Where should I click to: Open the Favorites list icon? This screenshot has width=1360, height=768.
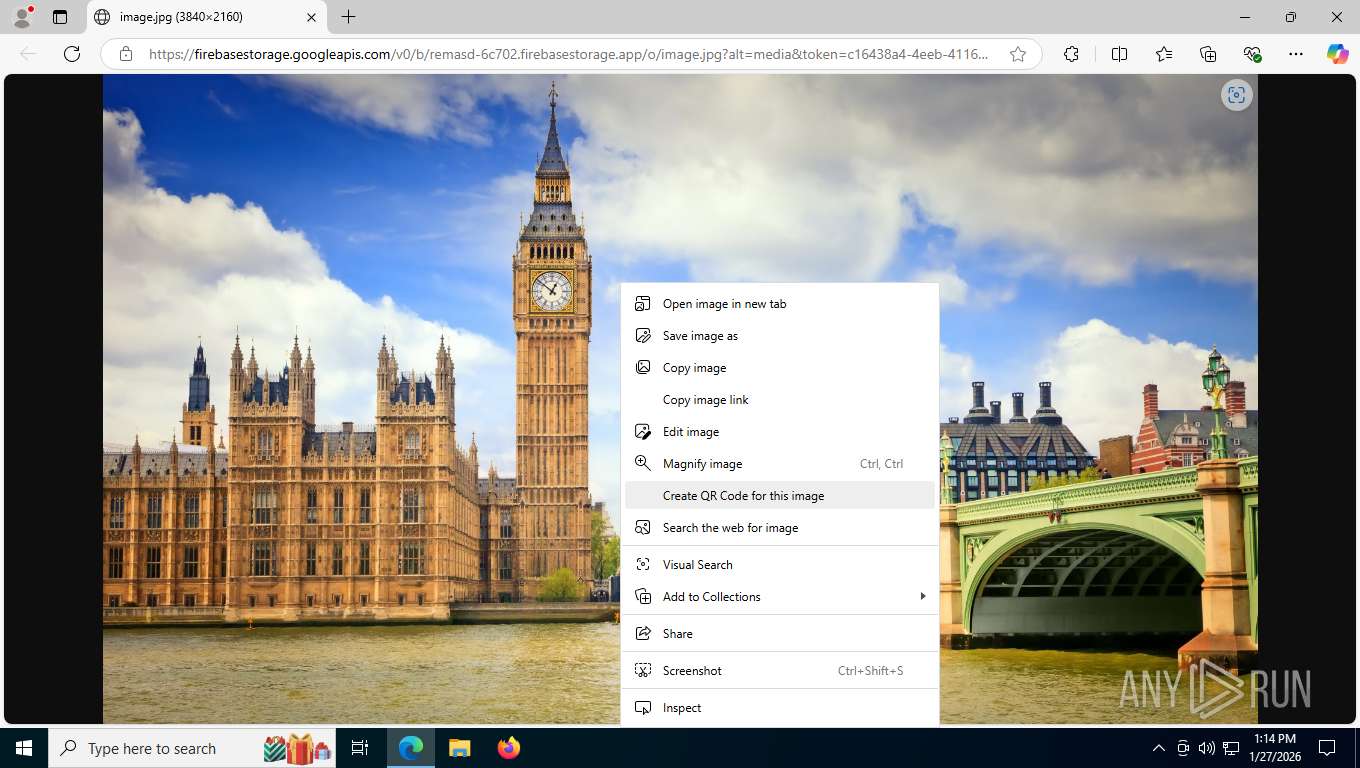(x=1164, y=54)
